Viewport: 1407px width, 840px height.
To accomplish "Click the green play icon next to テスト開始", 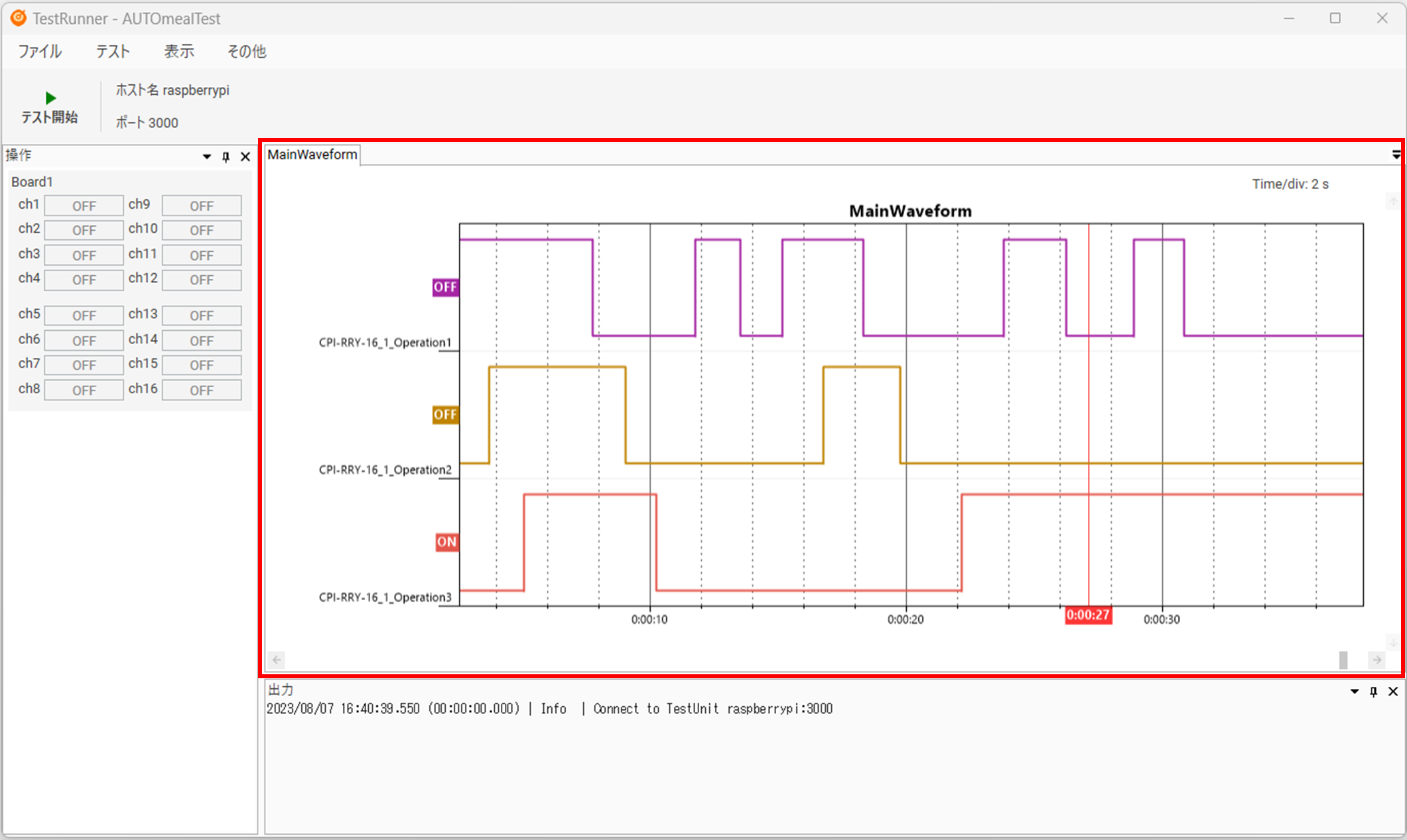I will click(x=50, y=97).
